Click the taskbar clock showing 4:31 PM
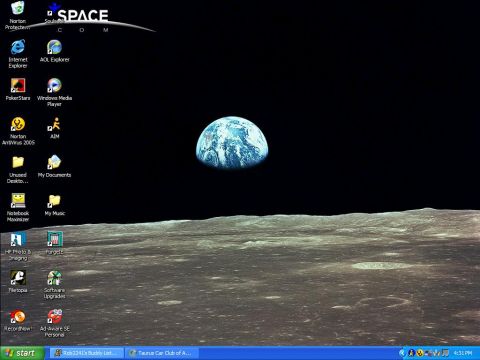Viewport: 480px width, 360px height. pos(463,353)
